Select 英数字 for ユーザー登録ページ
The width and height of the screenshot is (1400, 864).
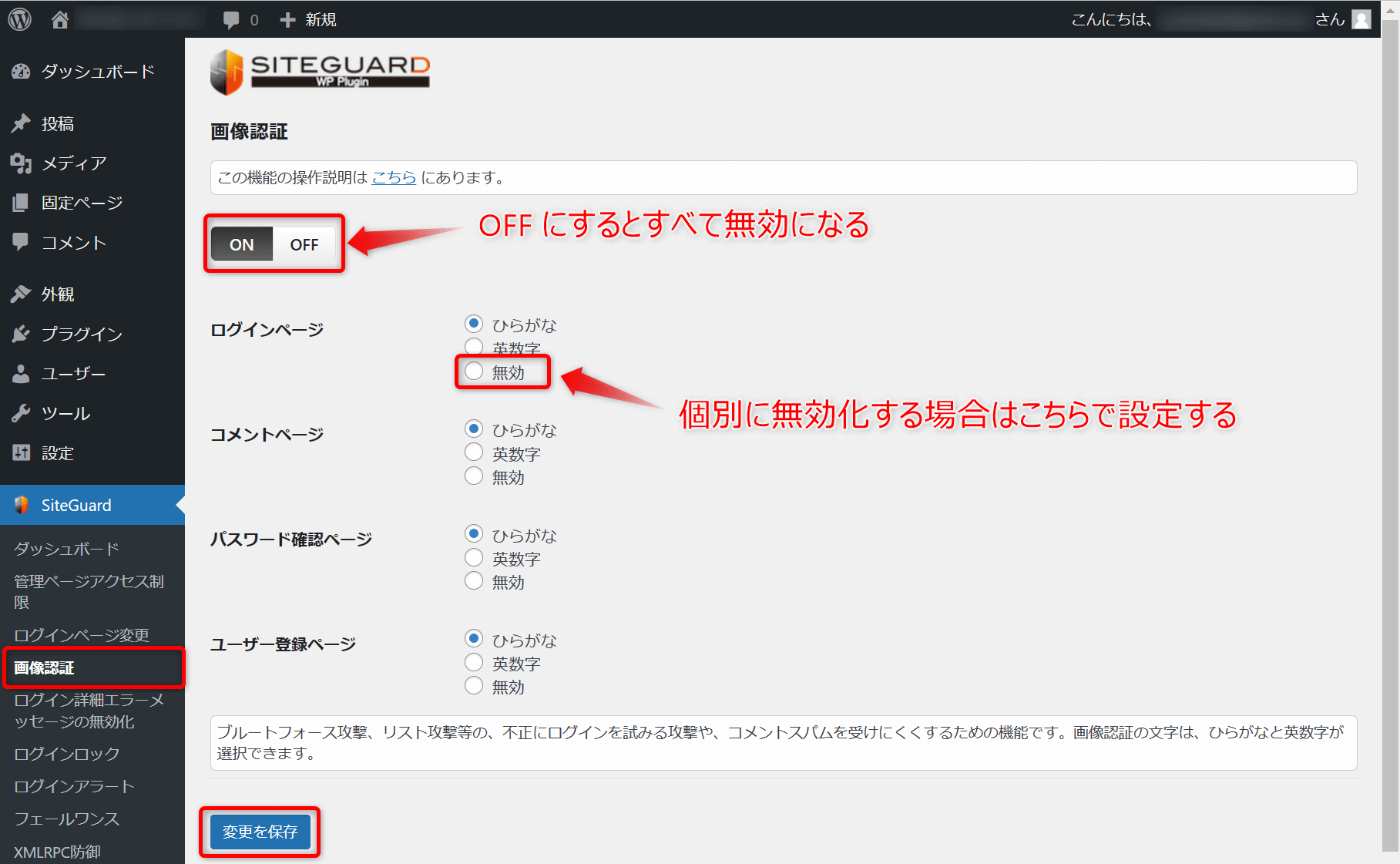[x=474, y=662]
